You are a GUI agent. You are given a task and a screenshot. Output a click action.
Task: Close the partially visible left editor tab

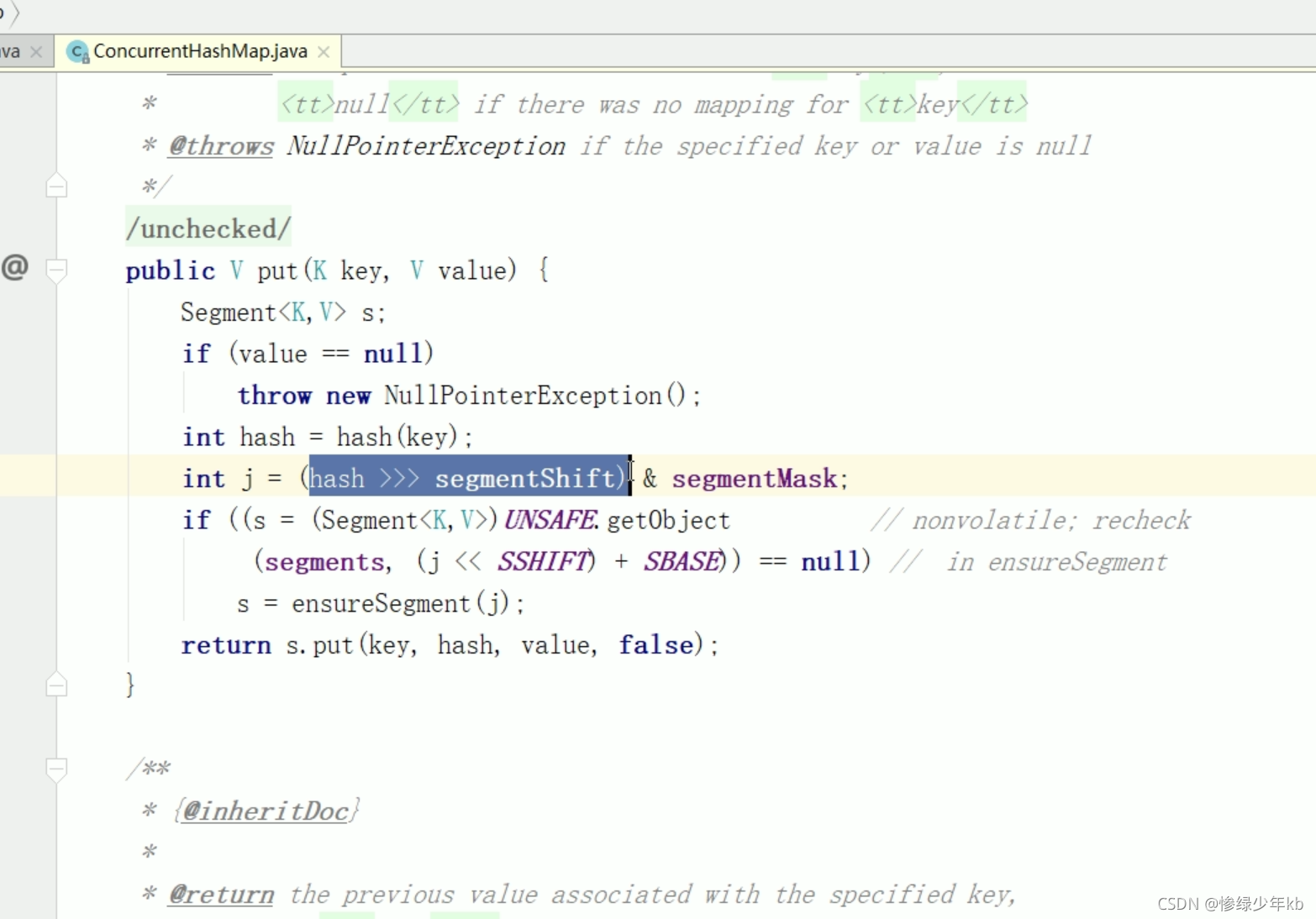36,52
